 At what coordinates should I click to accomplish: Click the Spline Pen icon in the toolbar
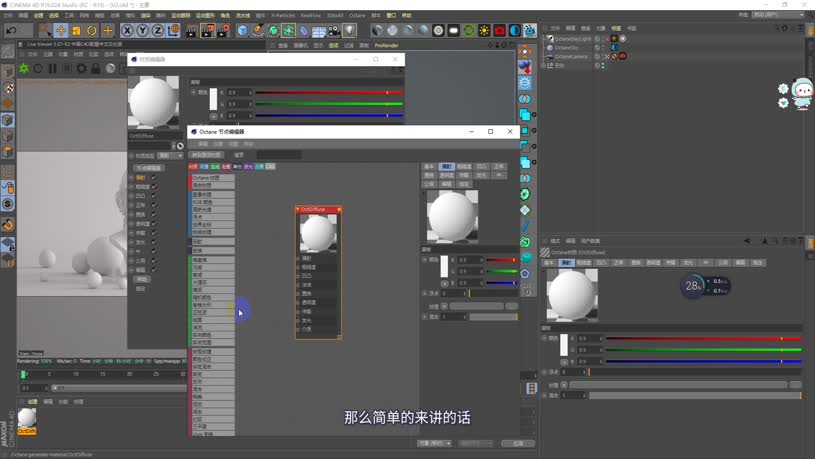click(x=258, y=31)
